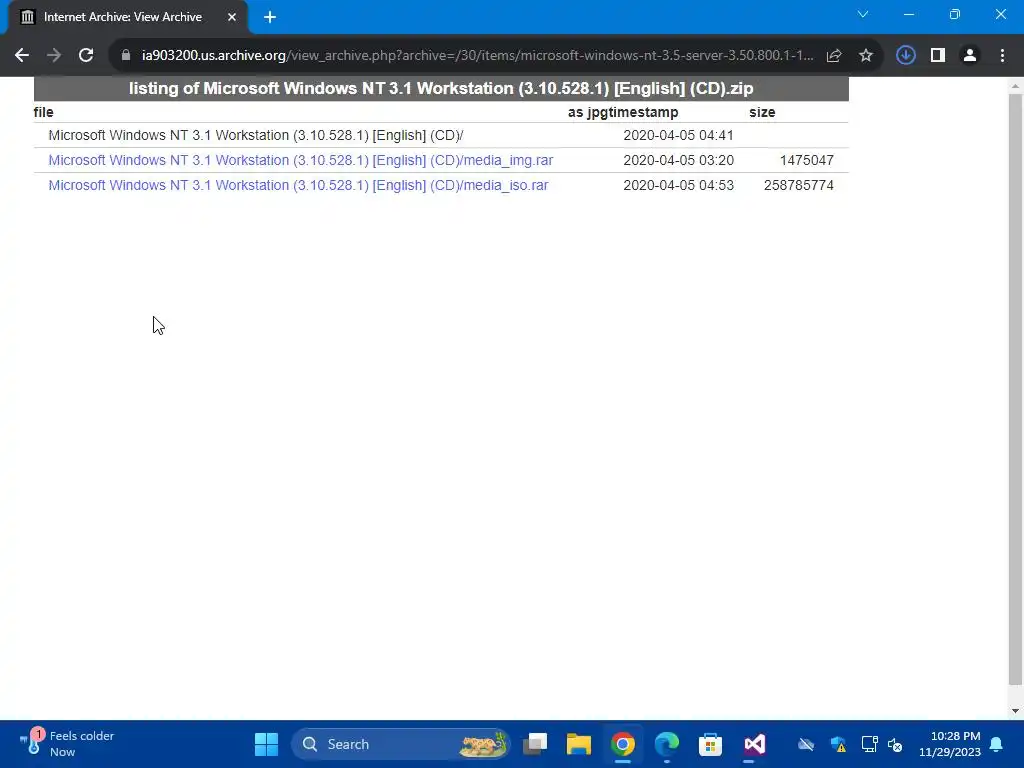The width and height of the screenshot is (1024, 768).
Task: Click the folder row ending in (CD)/
Action: click(x=256, y=135)
